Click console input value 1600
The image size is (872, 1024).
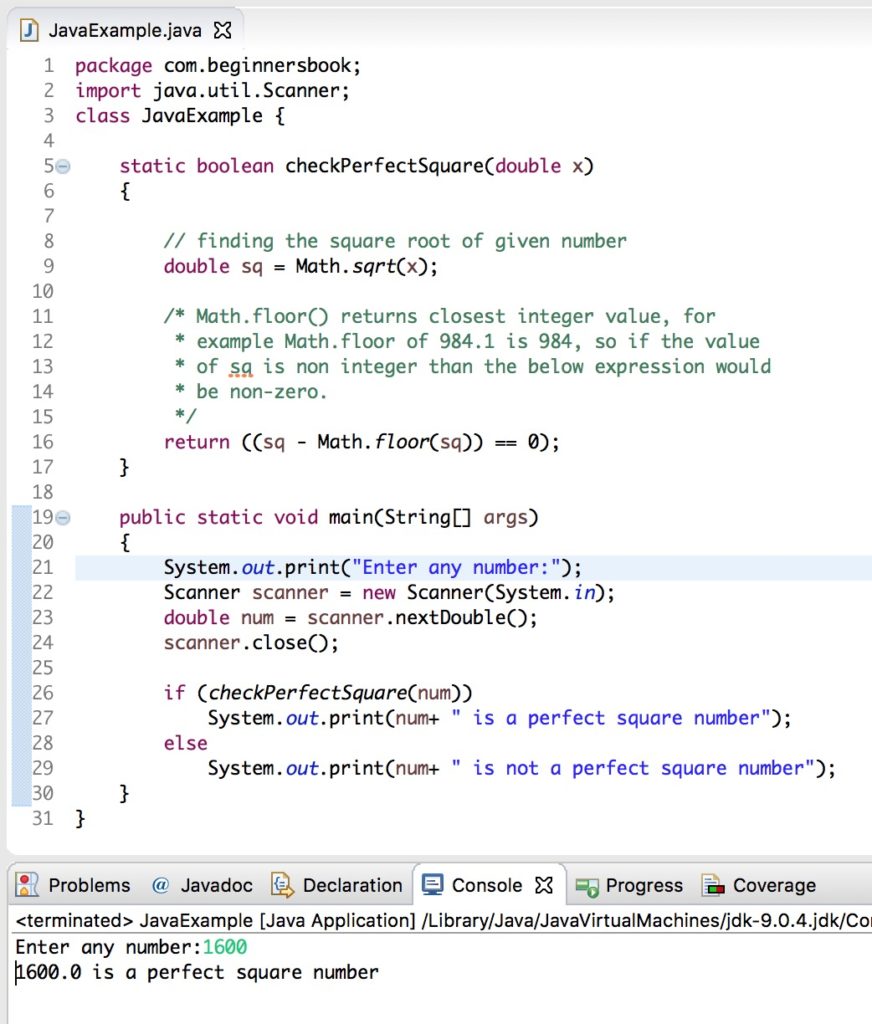point(225,947)
